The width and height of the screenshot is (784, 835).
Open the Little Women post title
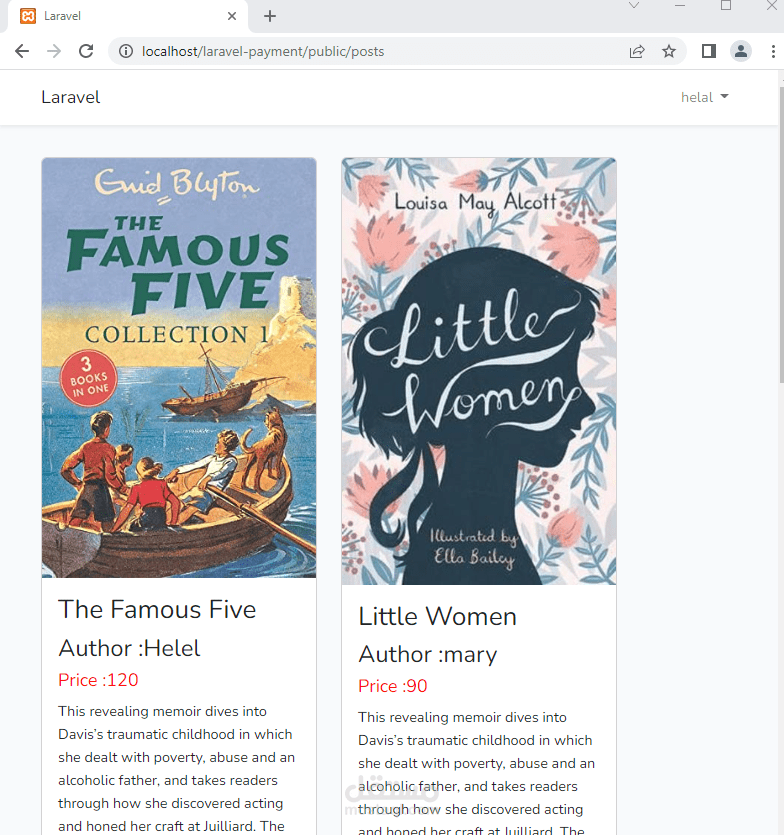click(437, 616)
